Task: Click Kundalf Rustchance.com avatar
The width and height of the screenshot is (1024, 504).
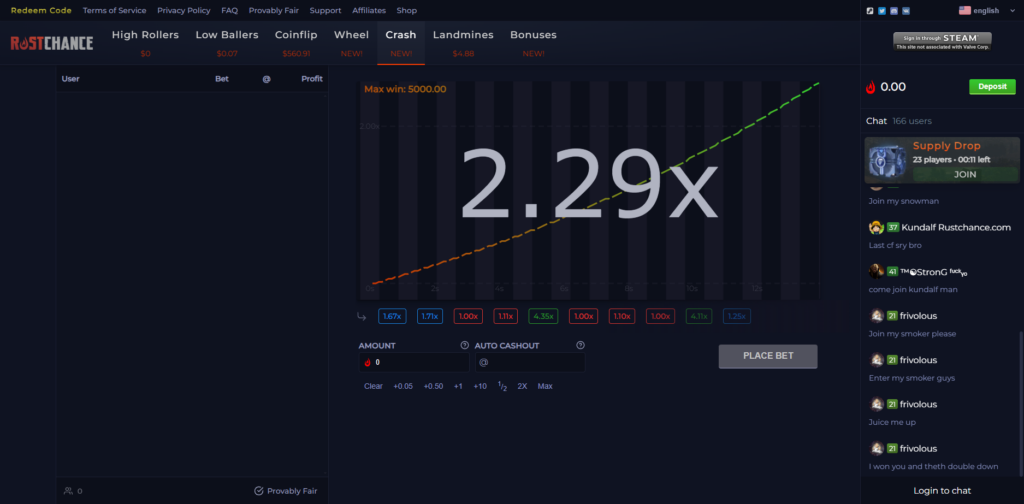Action: pos(876,227)
